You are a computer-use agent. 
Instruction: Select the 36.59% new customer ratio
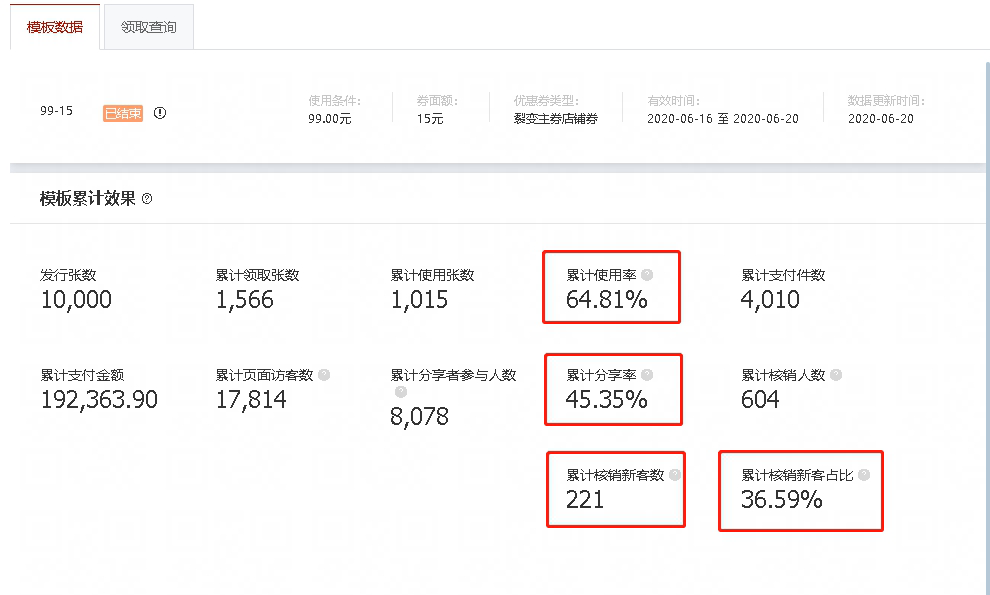pyautogui.click(x=781, y=500)
